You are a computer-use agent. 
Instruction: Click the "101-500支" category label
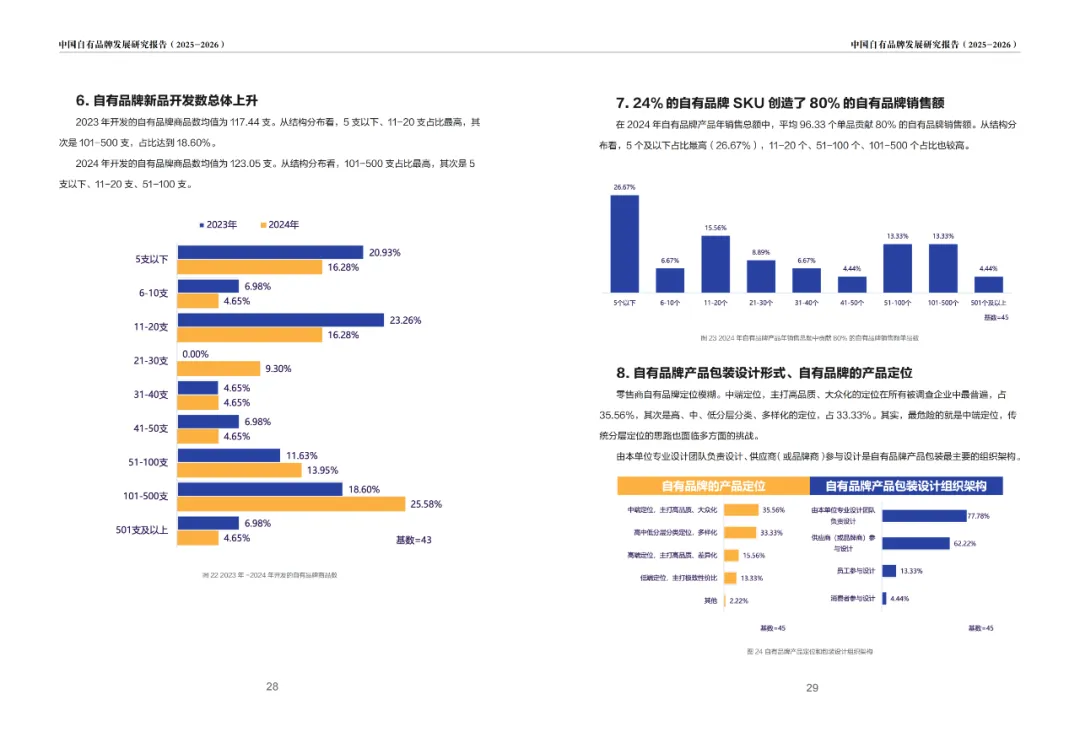[145, 496]
